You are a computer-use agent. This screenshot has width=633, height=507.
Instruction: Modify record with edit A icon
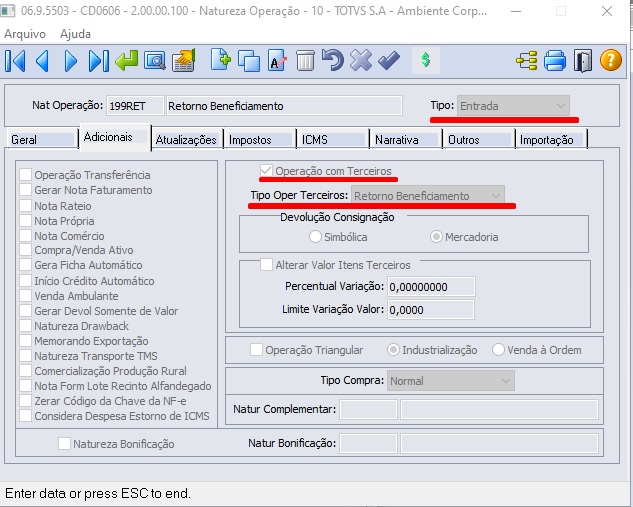(x=277, y=61)
